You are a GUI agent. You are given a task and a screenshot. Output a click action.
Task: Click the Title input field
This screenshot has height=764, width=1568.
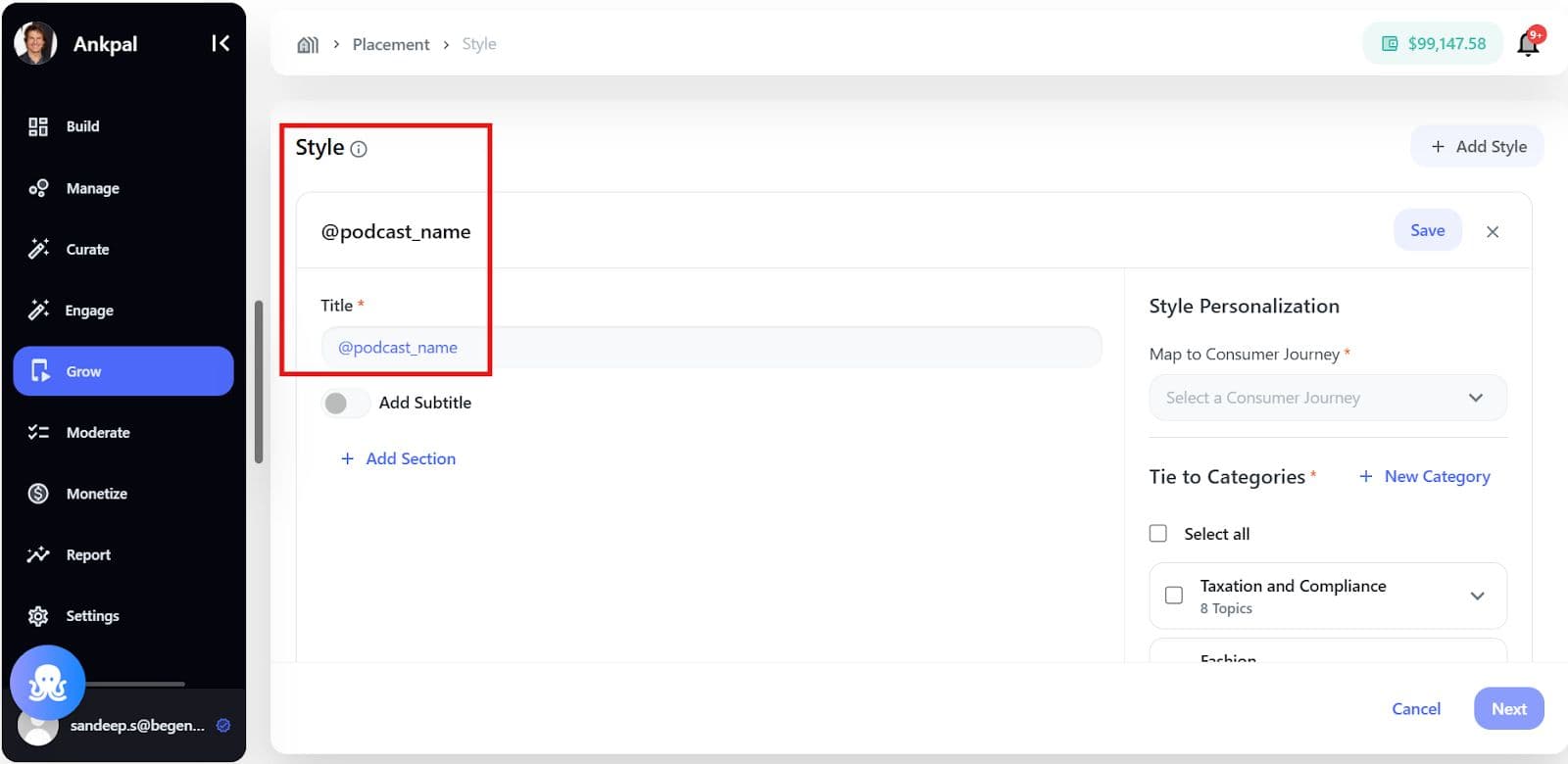[x=710, y=348]
